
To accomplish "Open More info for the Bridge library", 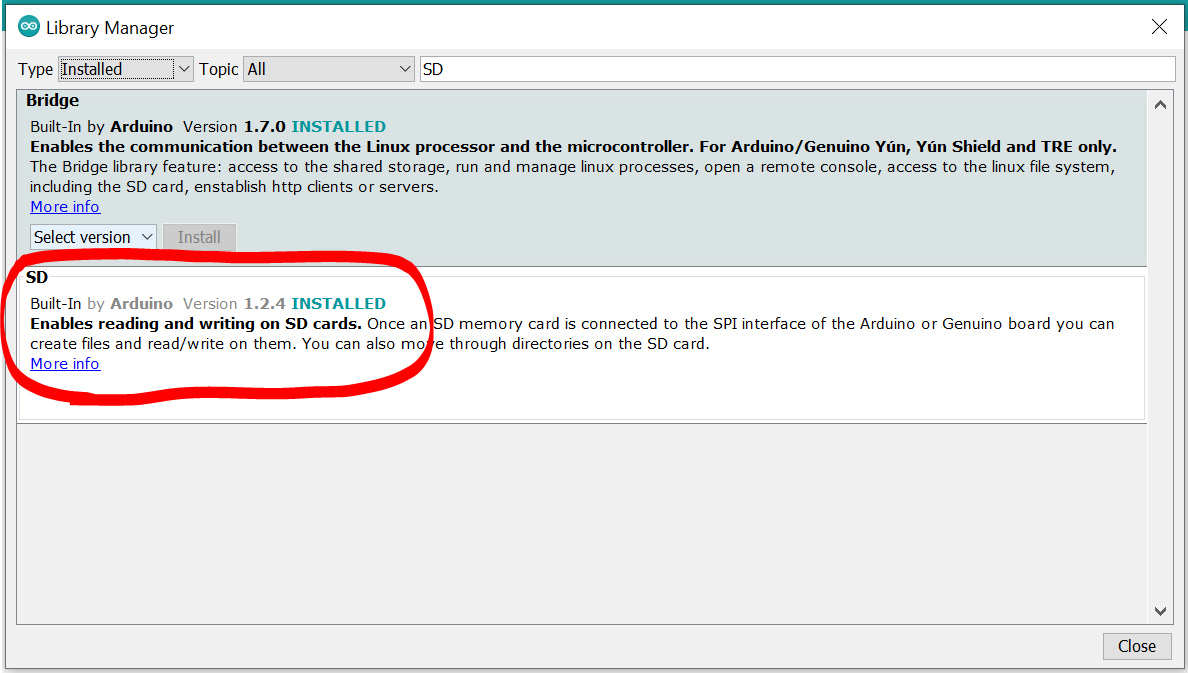I will (64, 206).
